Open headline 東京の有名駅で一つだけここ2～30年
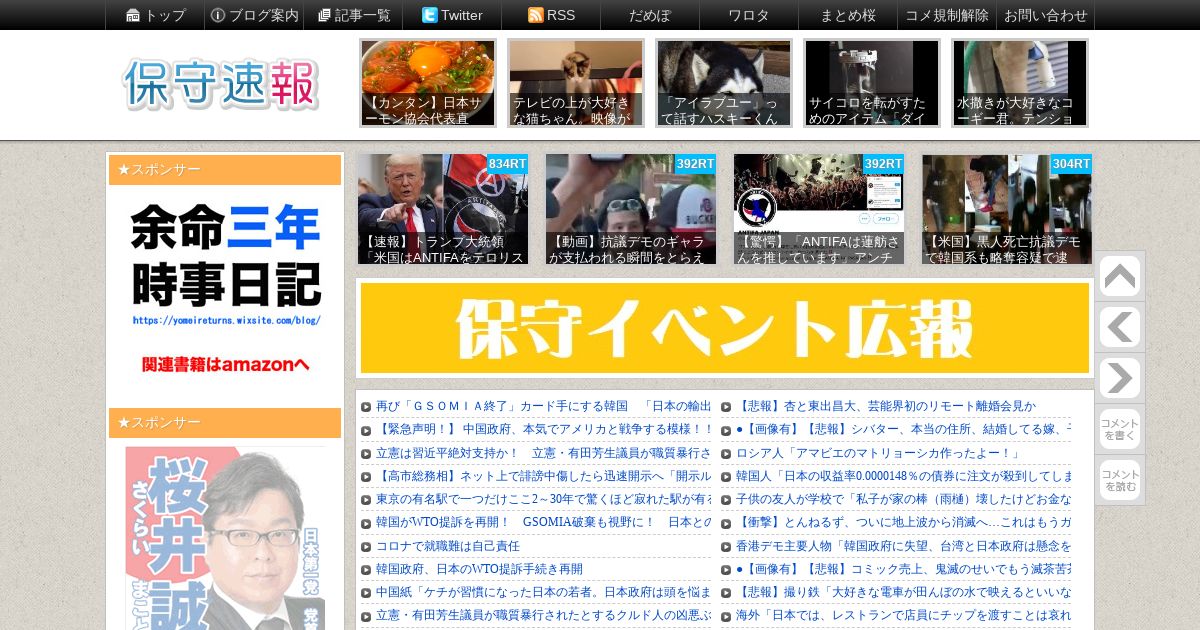Viewport: 1200px width, 630px height. point(543,499)
